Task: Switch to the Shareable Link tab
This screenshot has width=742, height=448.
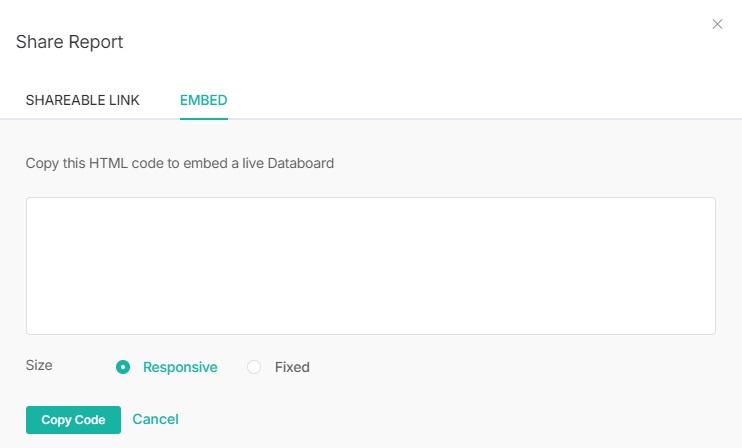Action: (x=82, y=100)
